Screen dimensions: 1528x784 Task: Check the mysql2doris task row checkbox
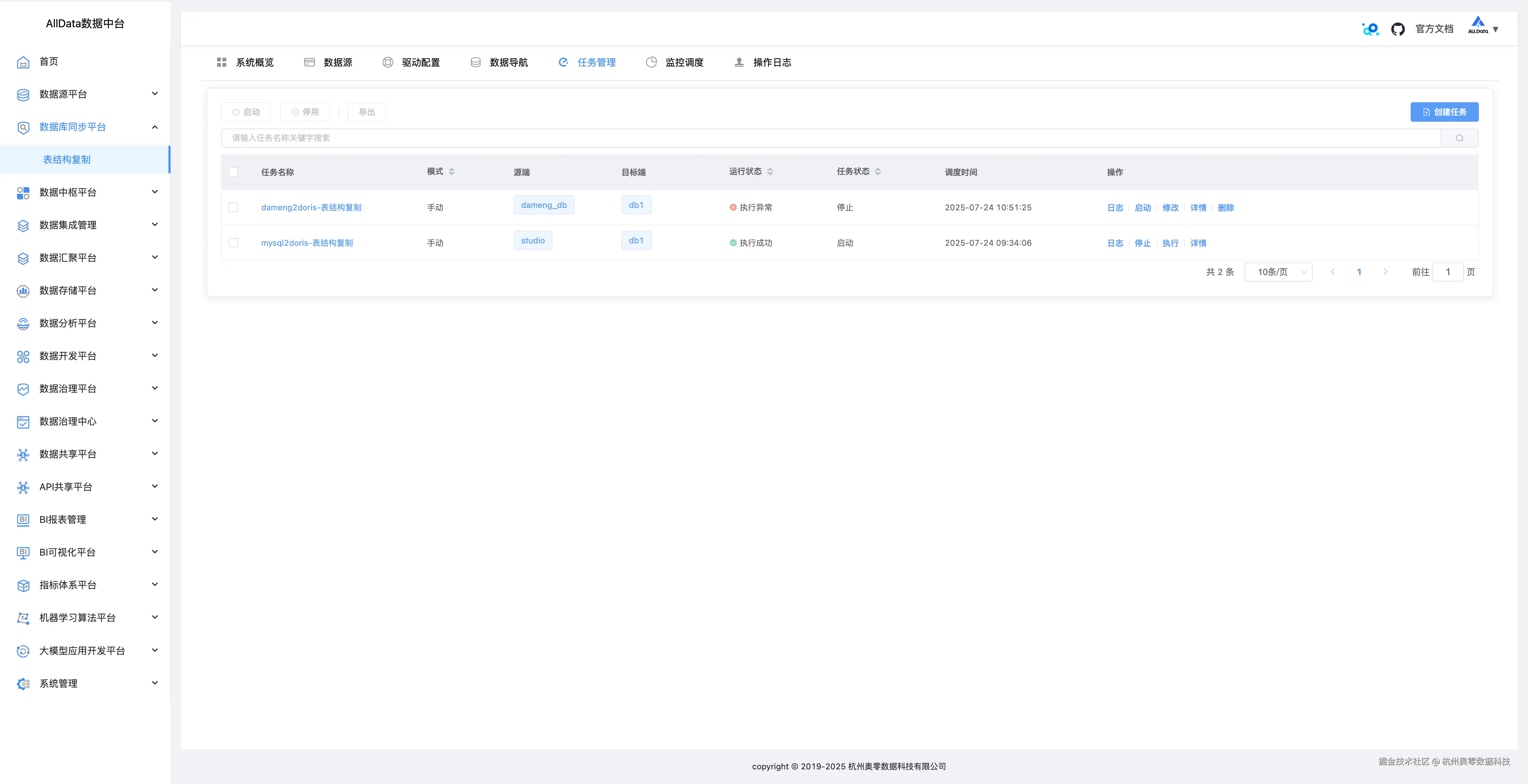[x=233, y=243]
